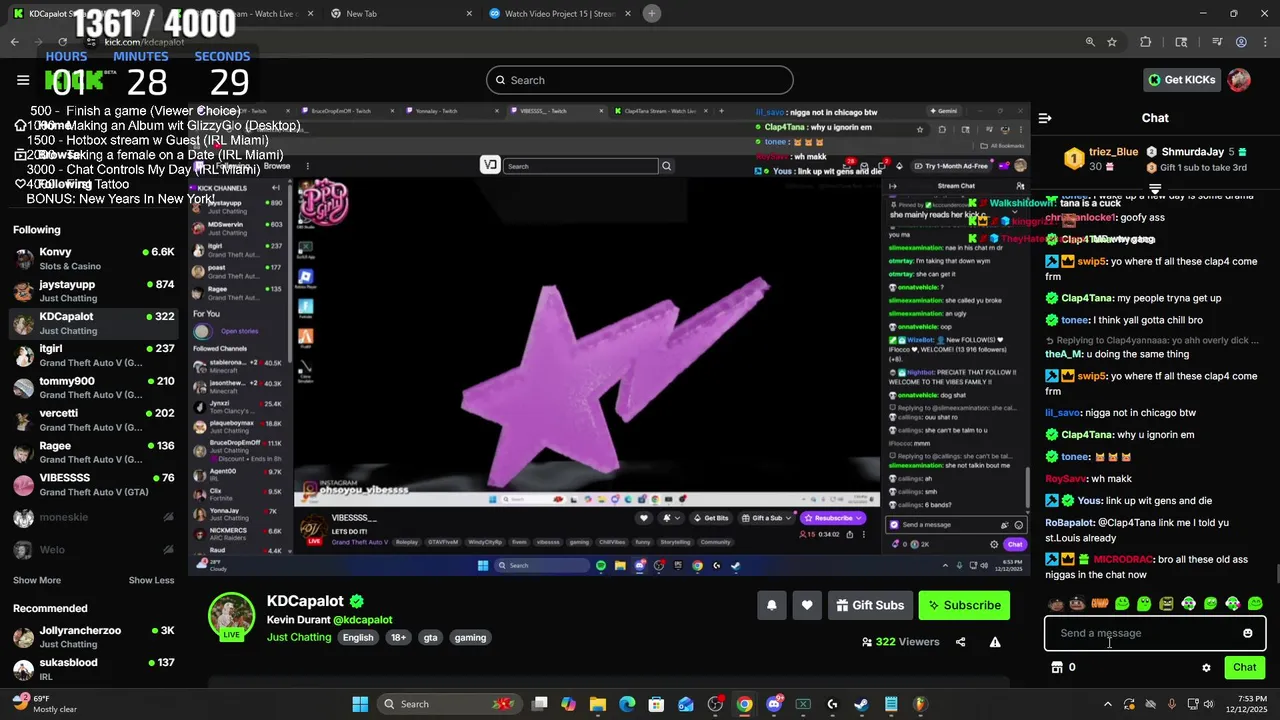Open chat settings gear icon
Viewport: 1280px width, 720px height.
(x=1206, y=667)
